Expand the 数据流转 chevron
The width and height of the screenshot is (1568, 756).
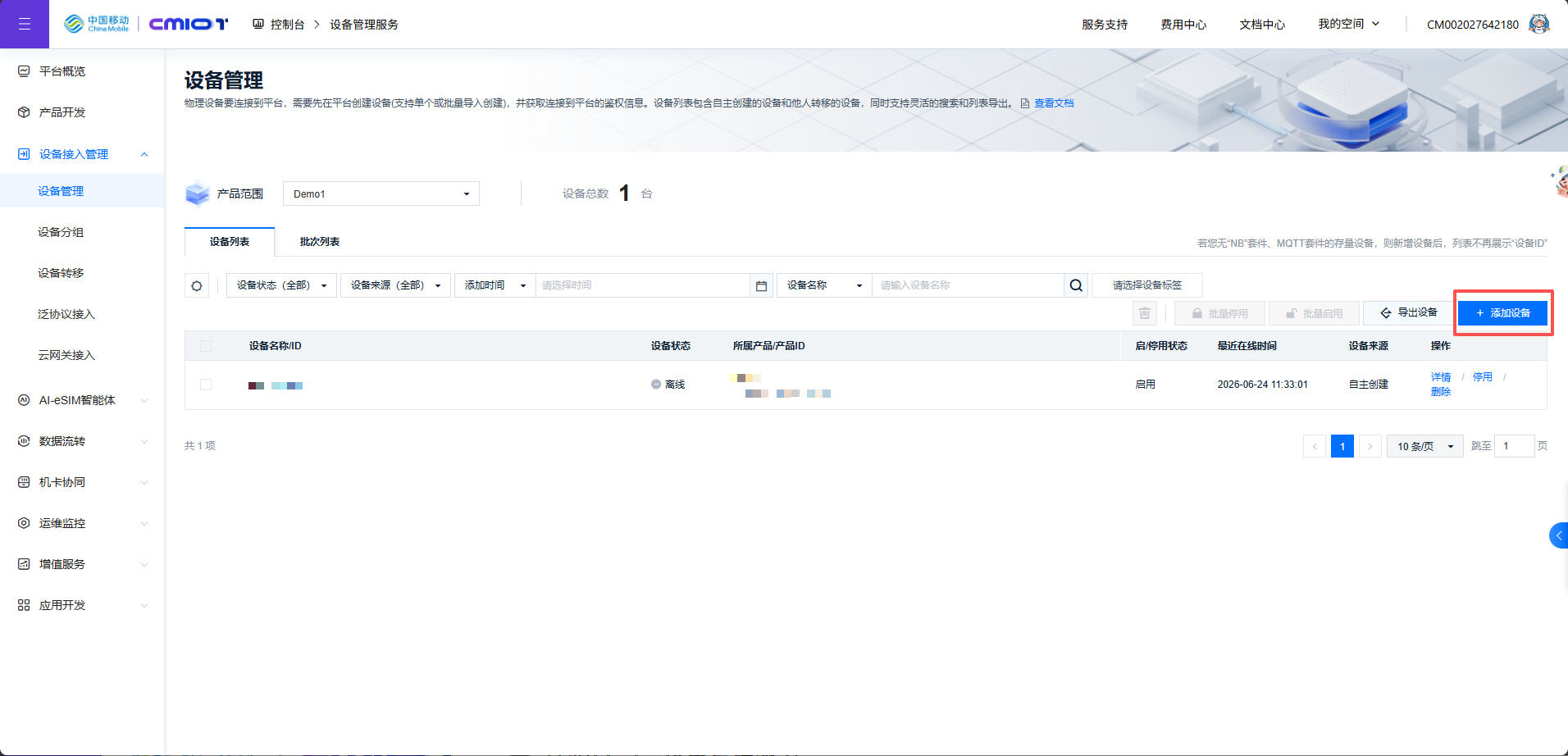click(144, 441)
